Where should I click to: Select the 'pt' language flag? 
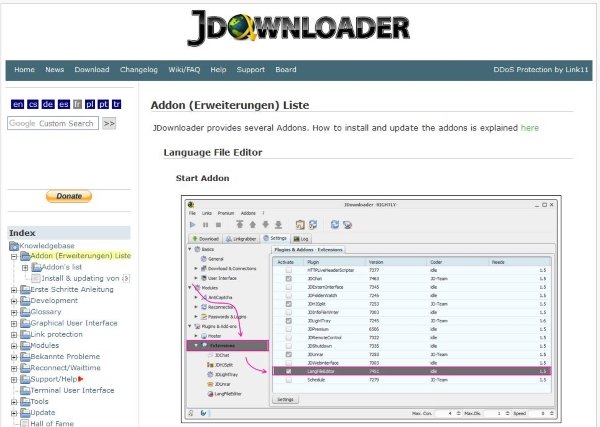coord(103,104)
